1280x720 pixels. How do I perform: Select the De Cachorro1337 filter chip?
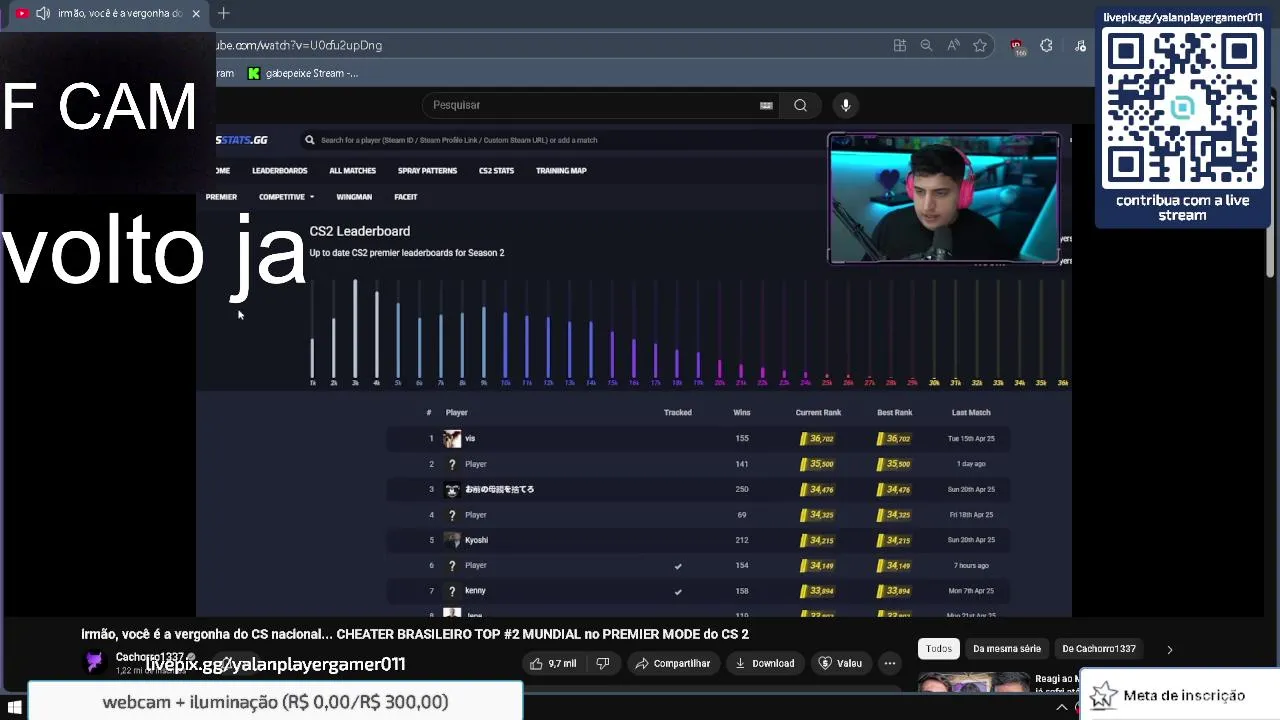(1099, 649)
